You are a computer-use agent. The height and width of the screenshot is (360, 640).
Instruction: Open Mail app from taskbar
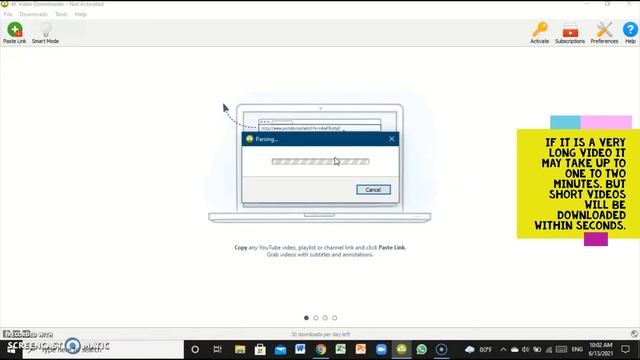click(x=280, y=350)
